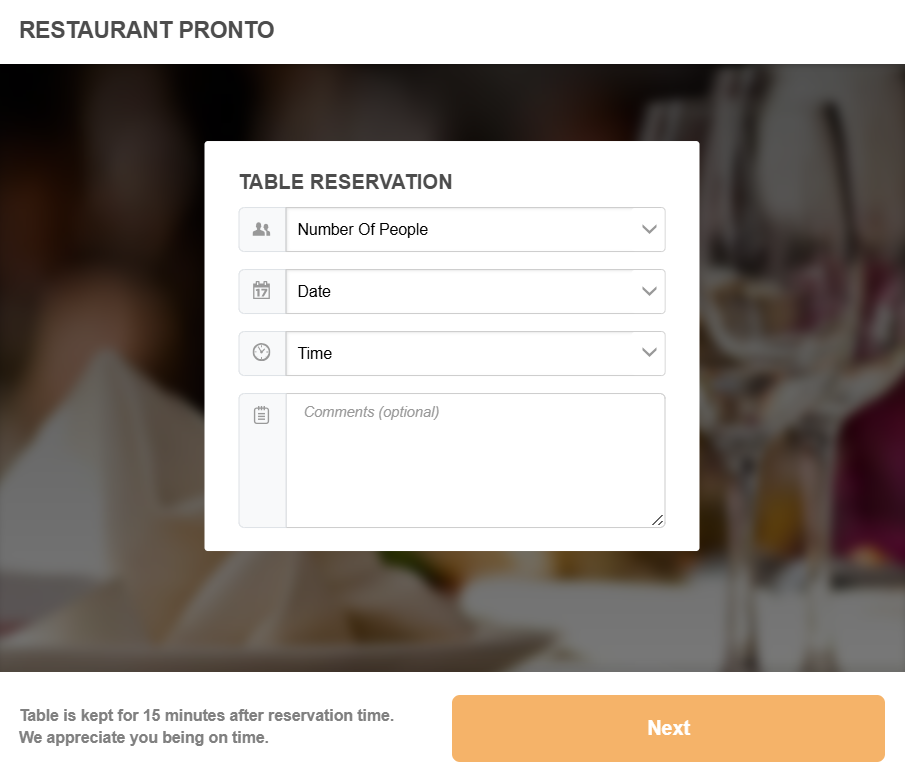Image resolution: width=905 pixels, height=779 pixels.
Task: Click the "Table is kept for 15 minutes" notice
Action: [206, 716]
